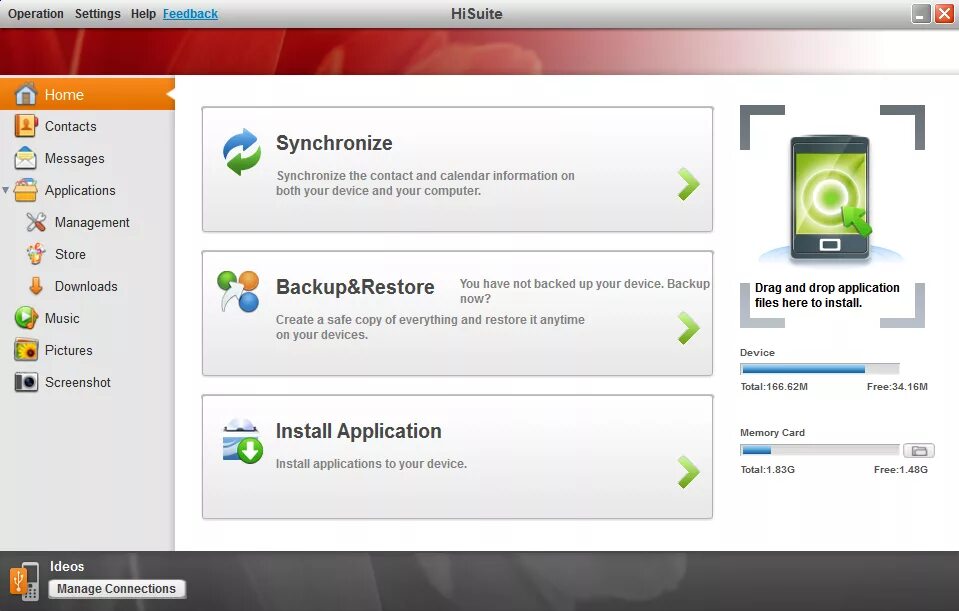Click the green chevron on Synchronize card
The width and height of the screenshot is (959, 611).
coord(688,184)
